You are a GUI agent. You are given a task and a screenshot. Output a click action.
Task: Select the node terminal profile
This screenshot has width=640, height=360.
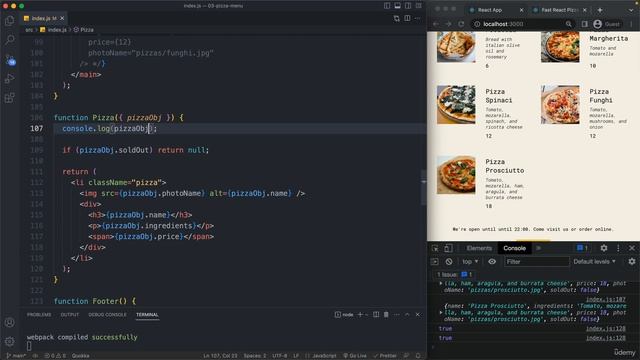point(344,315)
